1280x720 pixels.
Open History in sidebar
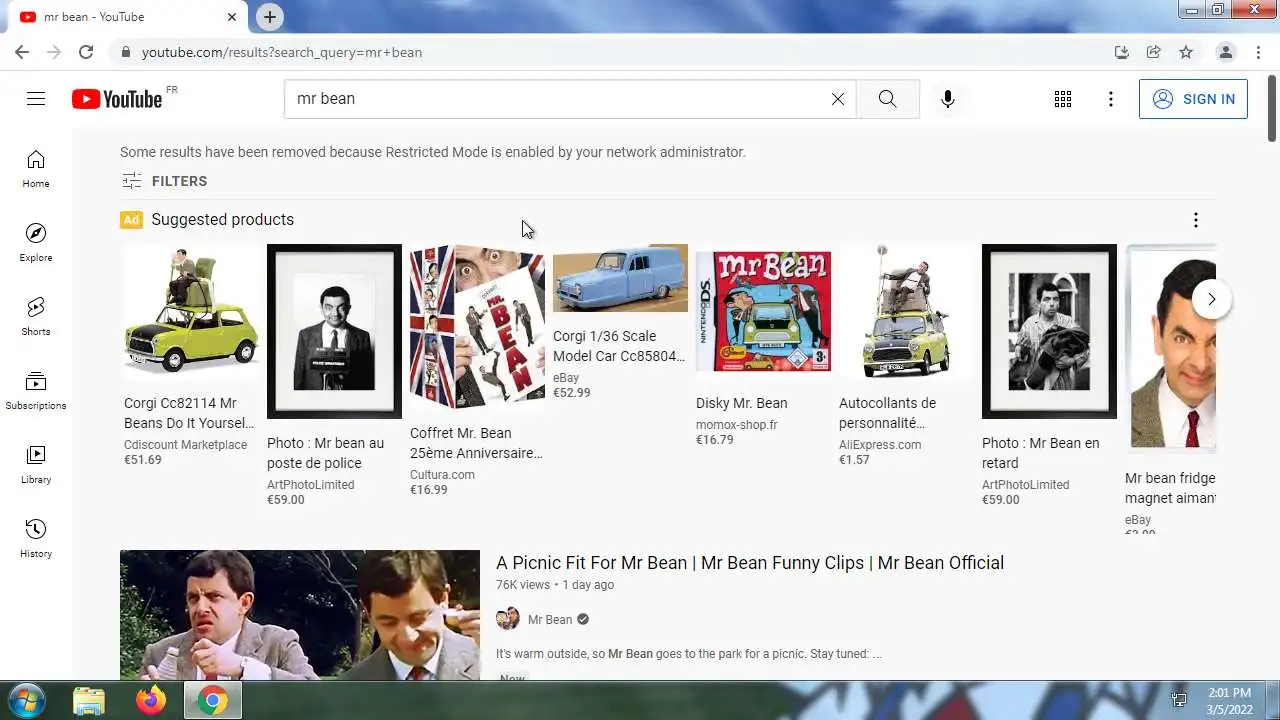pos(36,539)
